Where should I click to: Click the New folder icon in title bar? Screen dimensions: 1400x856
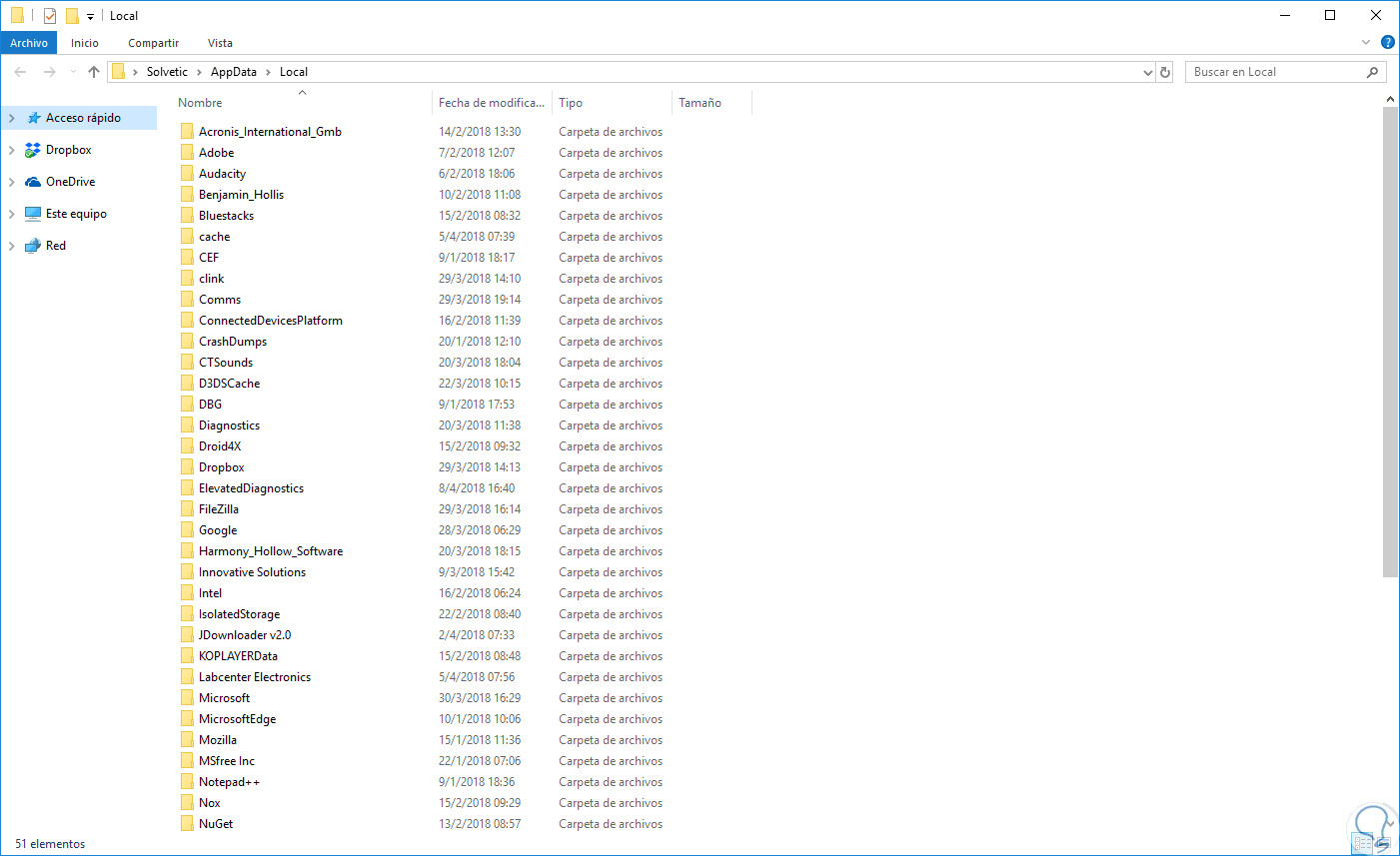[x=72, y=16]
